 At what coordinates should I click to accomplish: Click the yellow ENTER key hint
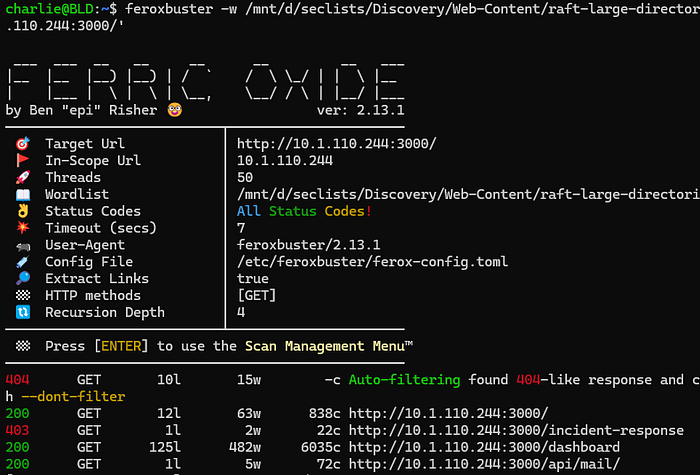tap(121, 346)
